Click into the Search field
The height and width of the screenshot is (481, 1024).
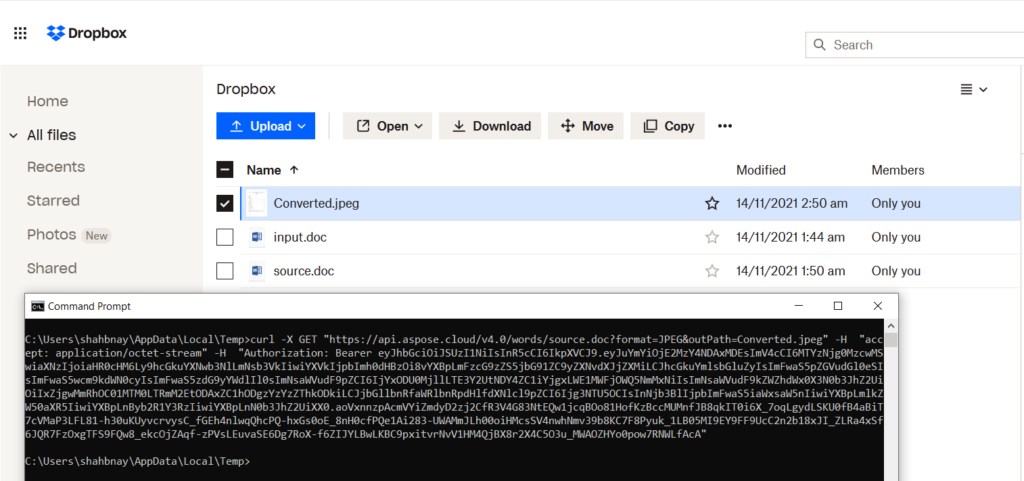920,45
